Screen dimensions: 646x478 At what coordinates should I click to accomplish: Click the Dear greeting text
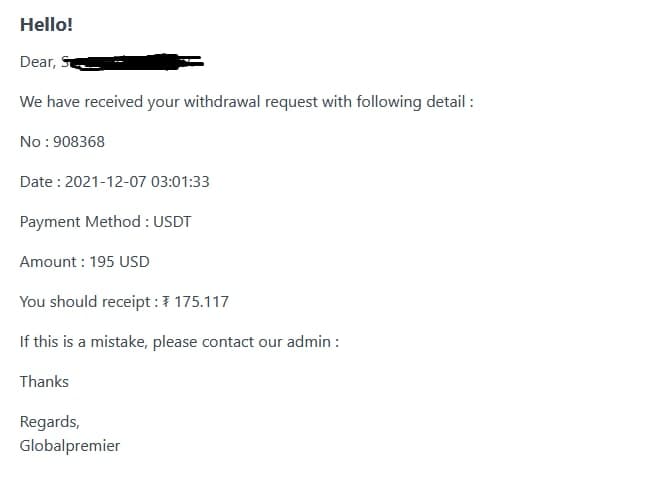click(37, 62)
